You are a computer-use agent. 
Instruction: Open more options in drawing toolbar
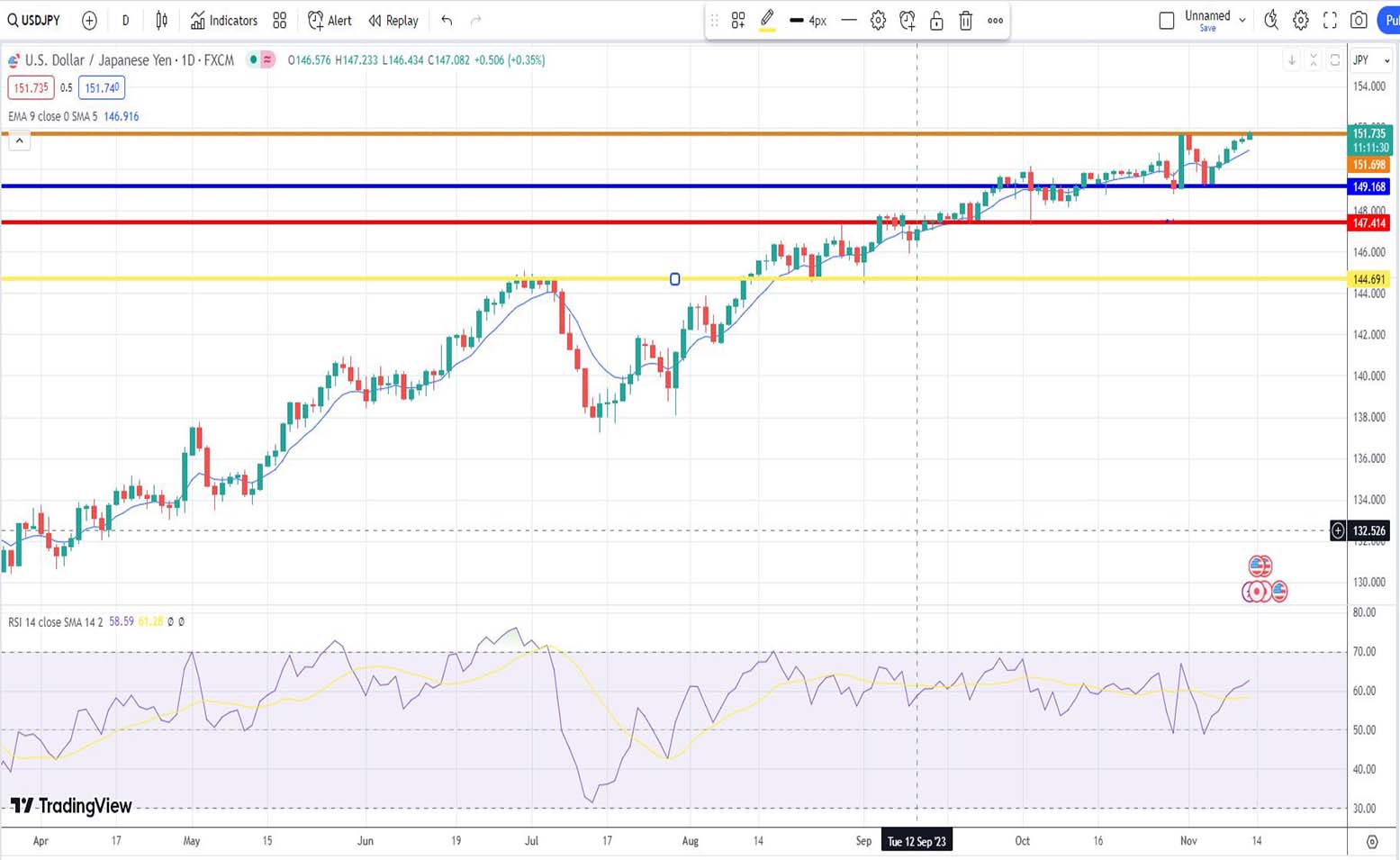coord(995,21)
